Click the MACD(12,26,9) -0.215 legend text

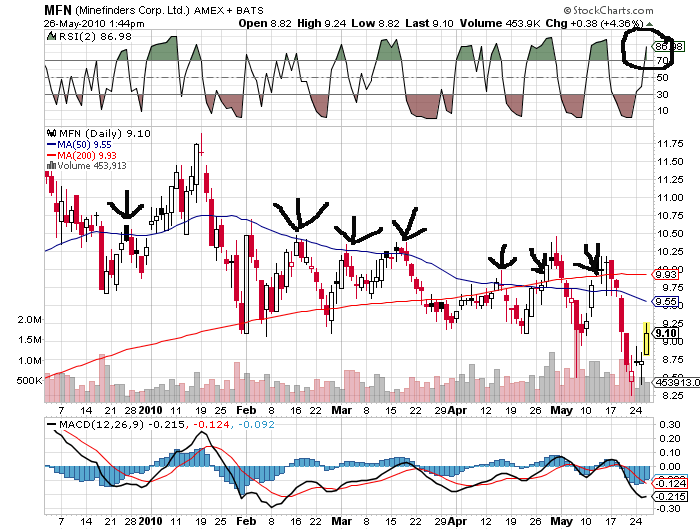click(x=121, y=424)
